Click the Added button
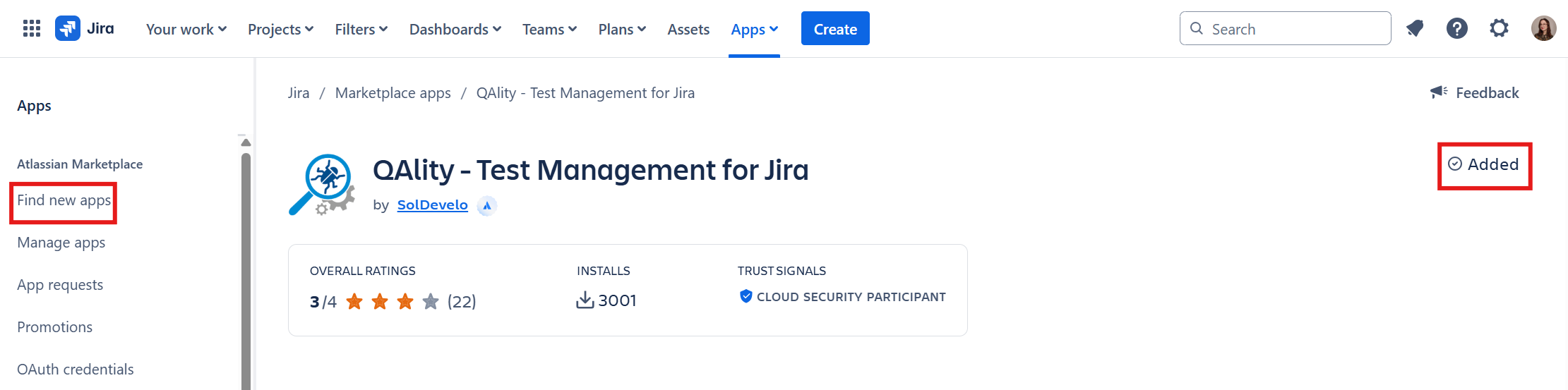1568x390 pixels. coord(1483,164)
